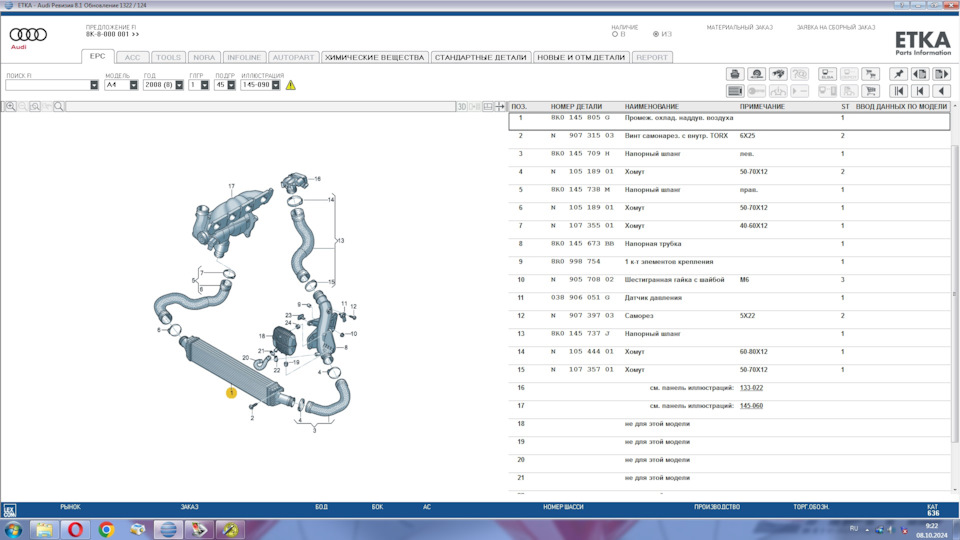
Task: Select part number 8K0 145 737 J
Action: 580,334
